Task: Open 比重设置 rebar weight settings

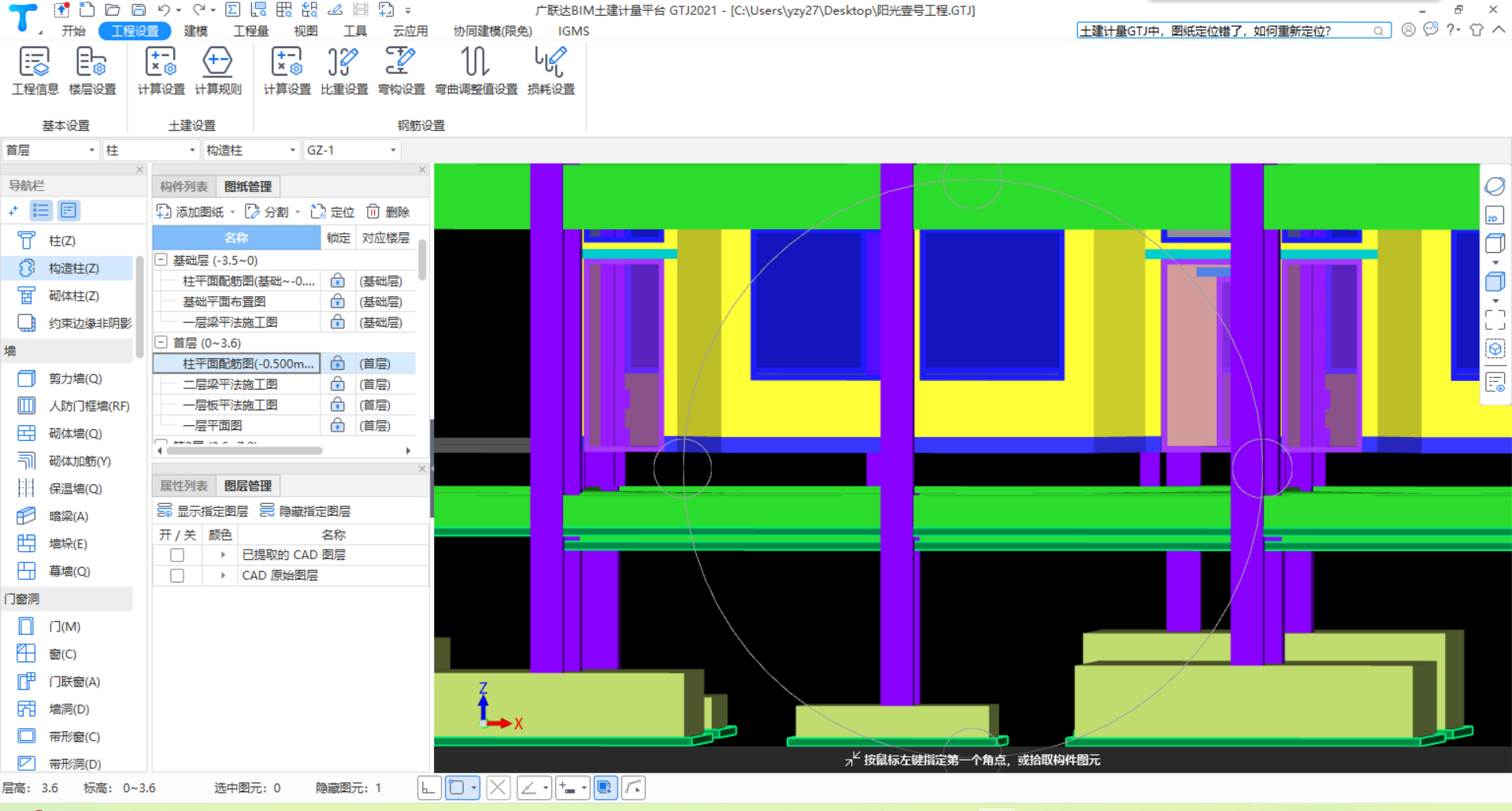Action: tap(344, 71)
